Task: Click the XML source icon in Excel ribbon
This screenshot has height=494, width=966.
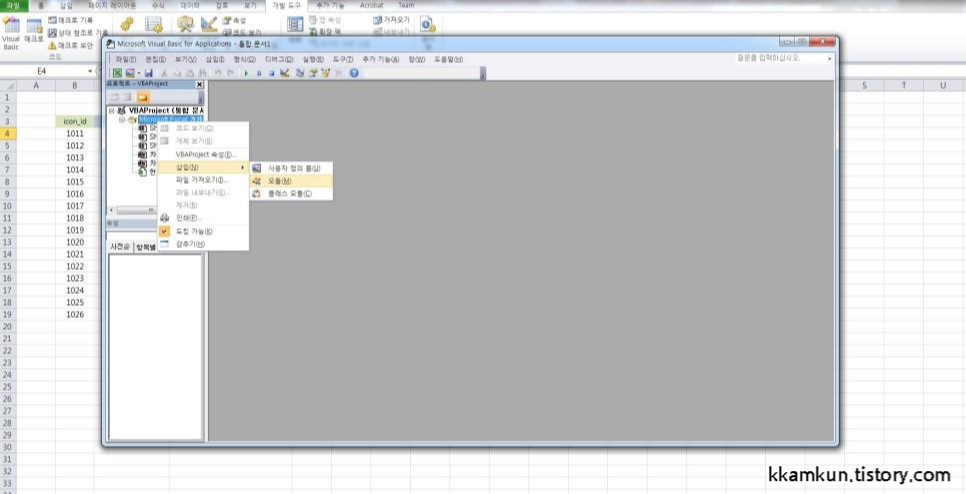Action: (x=295, y=25)
